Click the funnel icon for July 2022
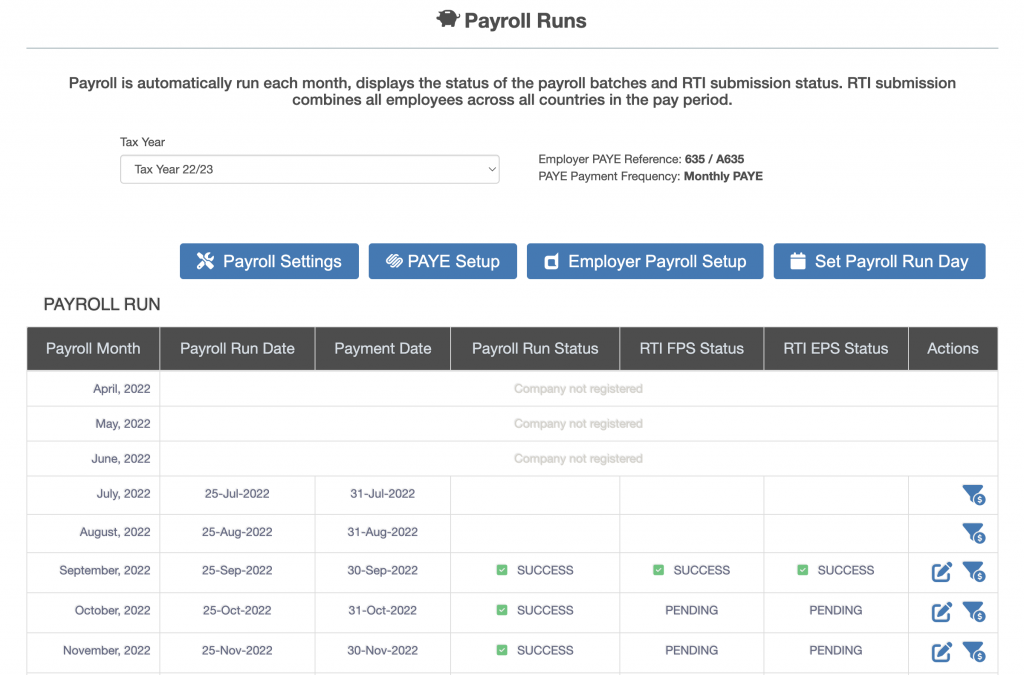The height and width of the screenshot is (675, 1024). click(972, 494)
